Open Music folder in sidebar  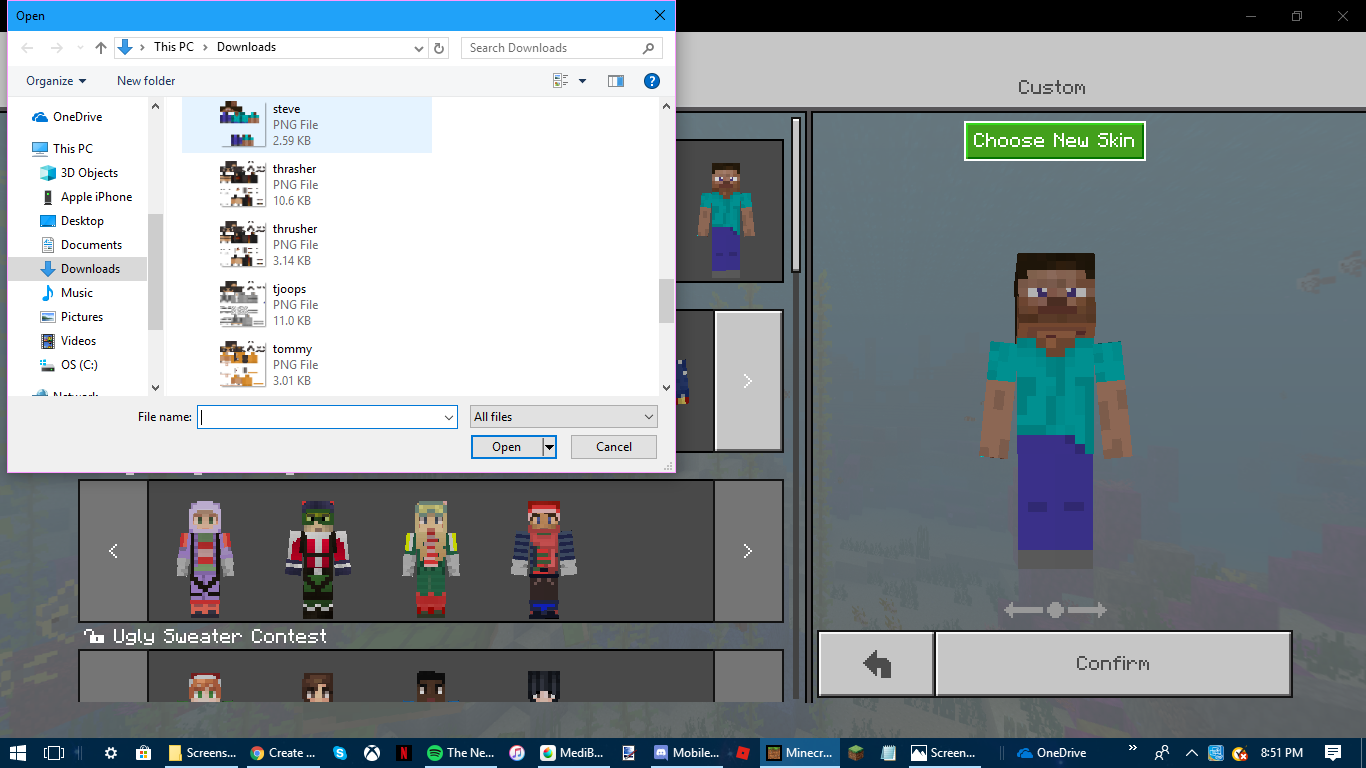point(77,293)
